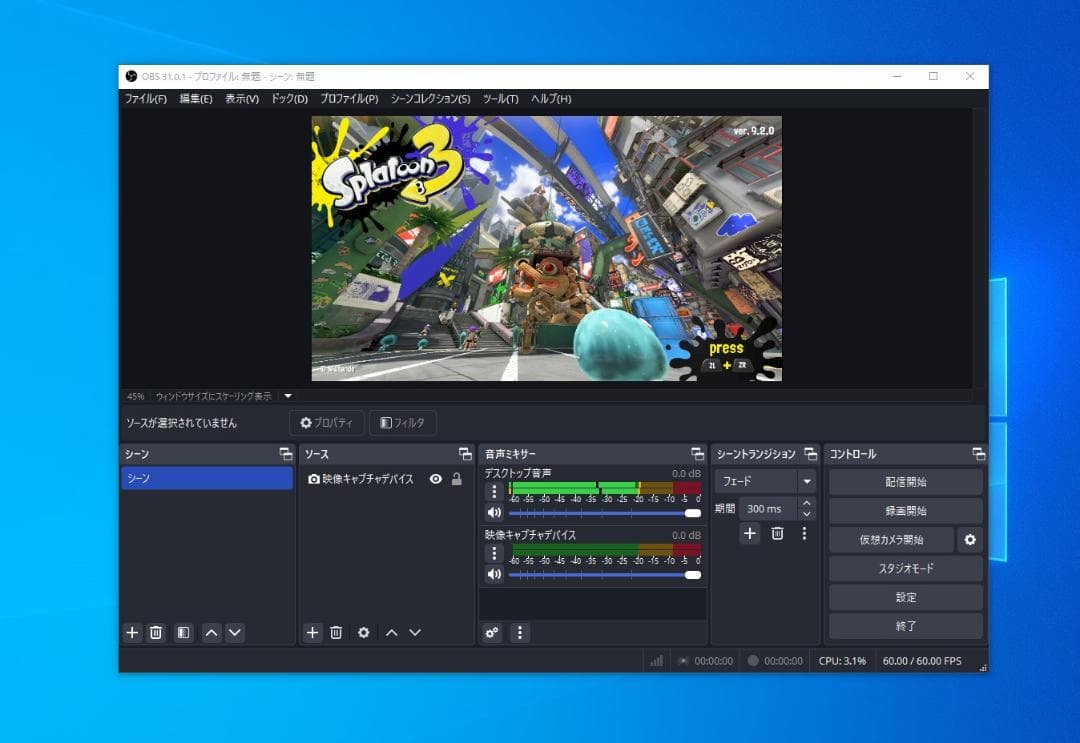Open virtual camera settings gear icon

point(969,540)
